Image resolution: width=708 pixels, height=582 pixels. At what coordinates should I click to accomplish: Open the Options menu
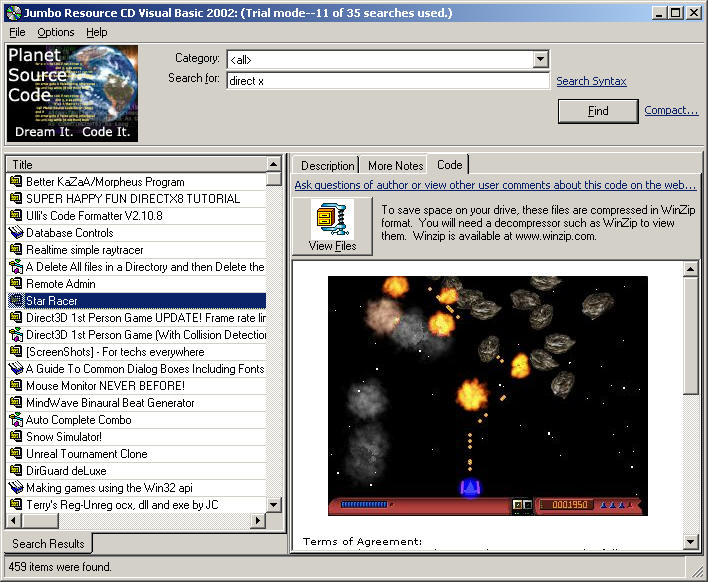(x=56, y=33)
